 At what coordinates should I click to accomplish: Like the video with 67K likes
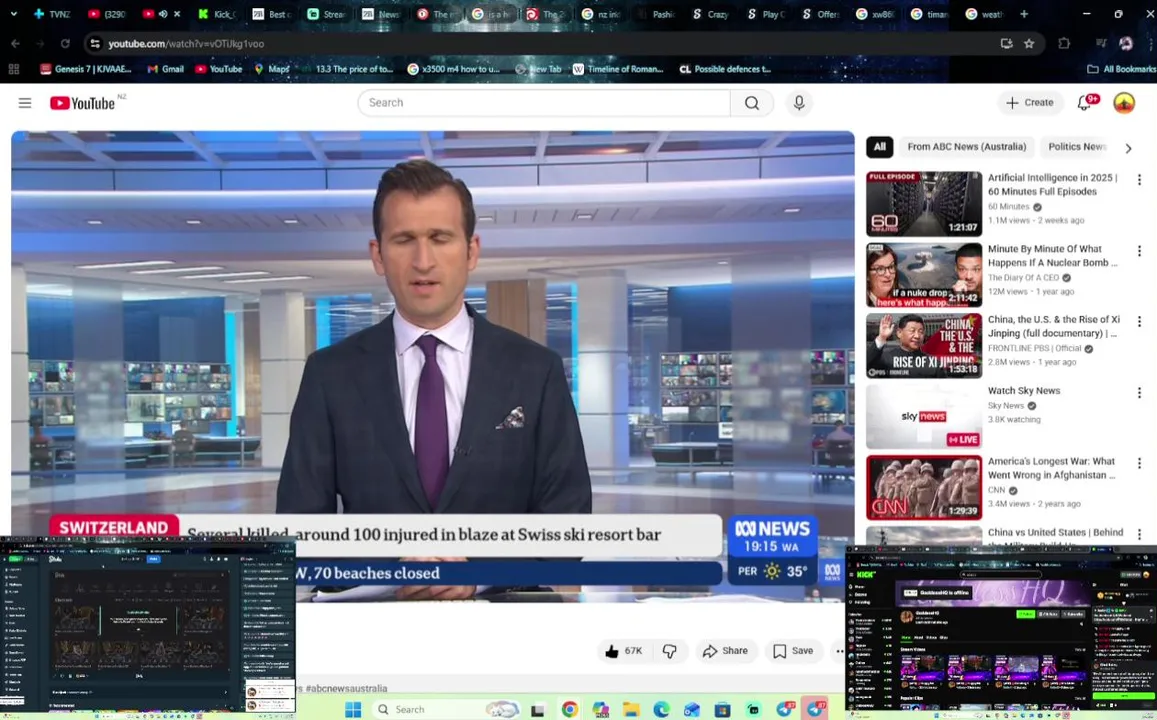tap(624, 651)
